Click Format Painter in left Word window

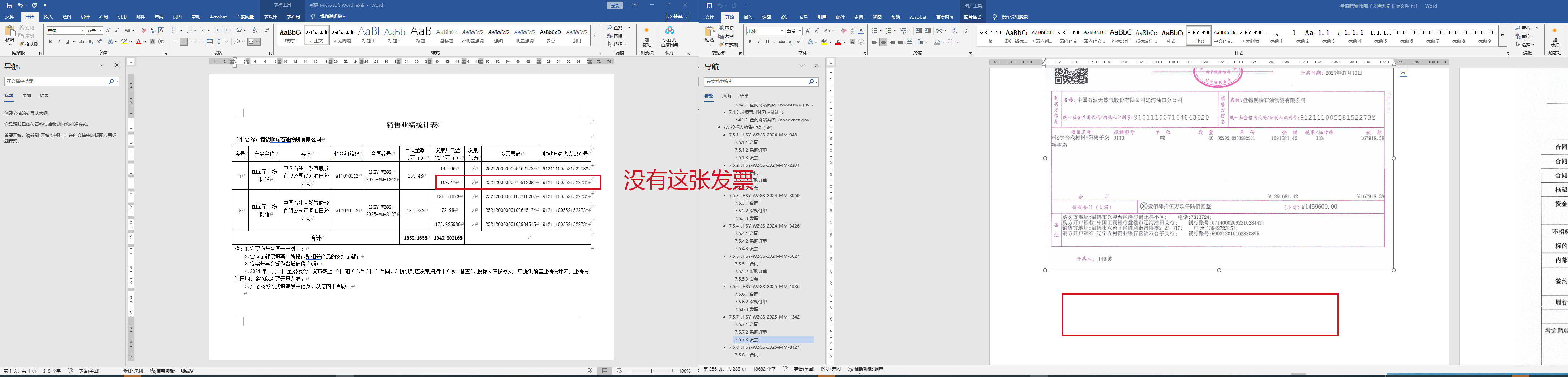[x=29, y=44]
